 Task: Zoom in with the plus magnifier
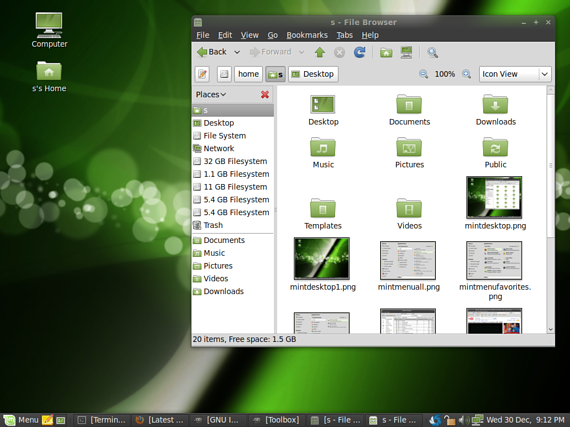[x=466, y=74]
